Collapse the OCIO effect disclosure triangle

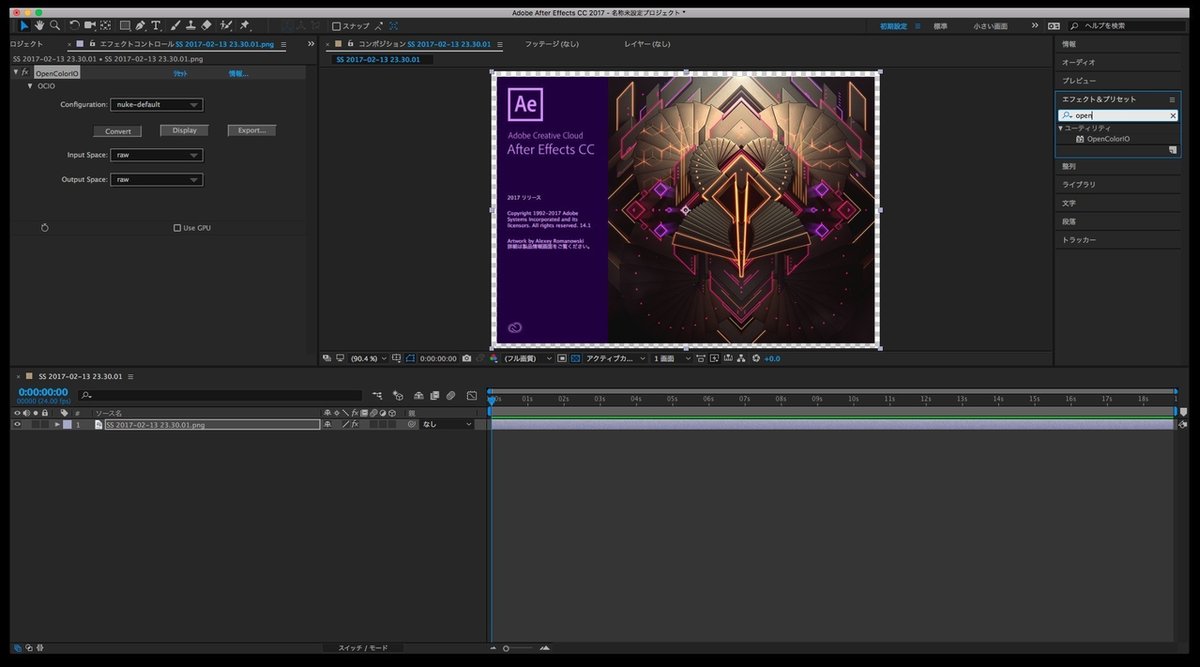[x=31, y=86]
